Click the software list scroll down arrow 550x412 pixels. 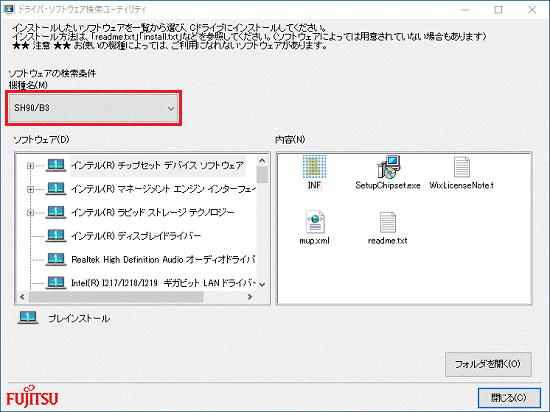[x=262, y=284]
